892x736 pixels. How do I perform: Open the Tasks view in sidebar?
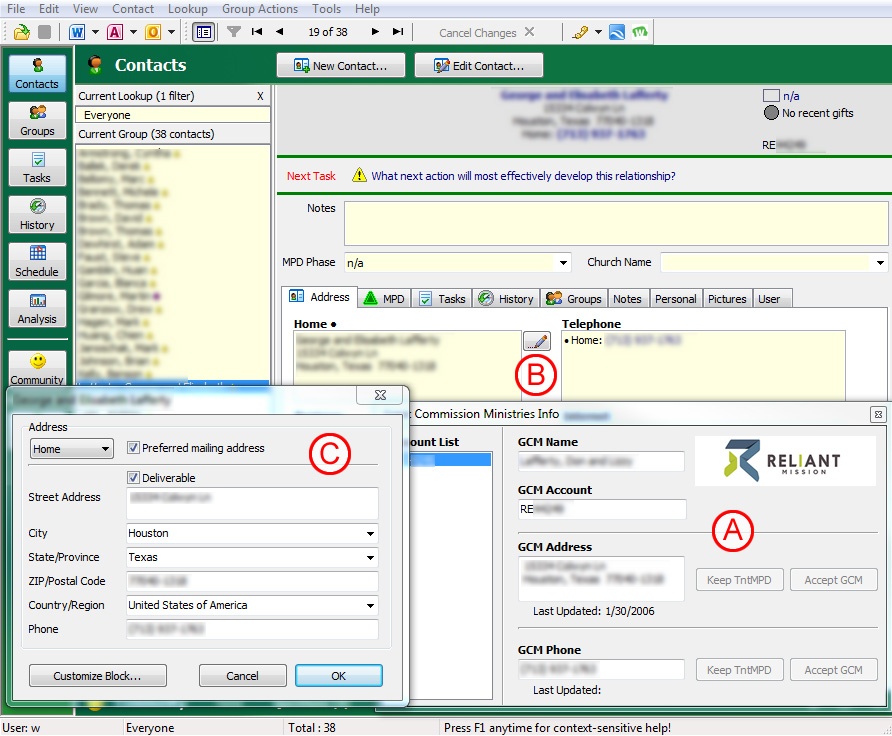(x=37, y=167)
